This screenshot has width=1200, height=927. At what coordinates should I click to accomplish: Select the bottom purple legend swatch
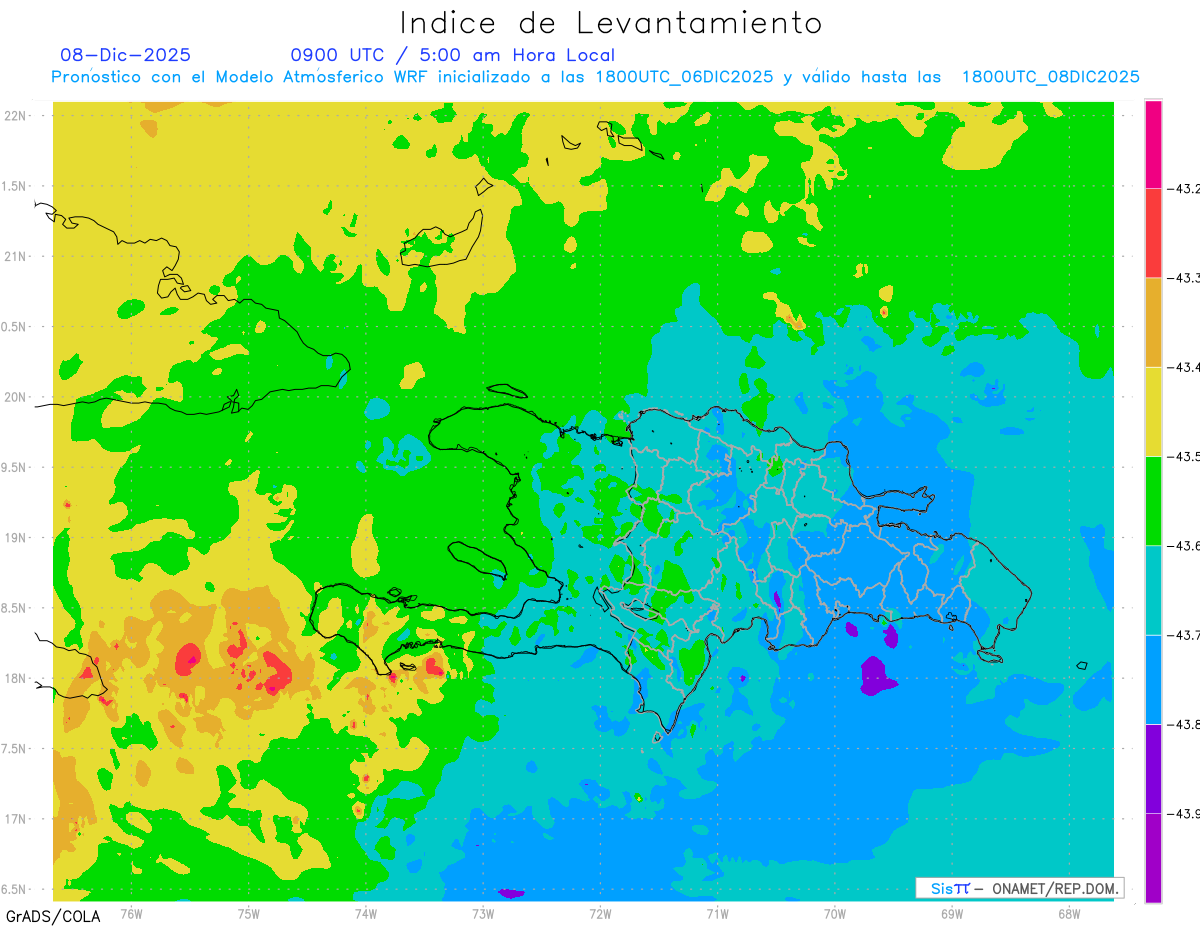click(1153, 858)
